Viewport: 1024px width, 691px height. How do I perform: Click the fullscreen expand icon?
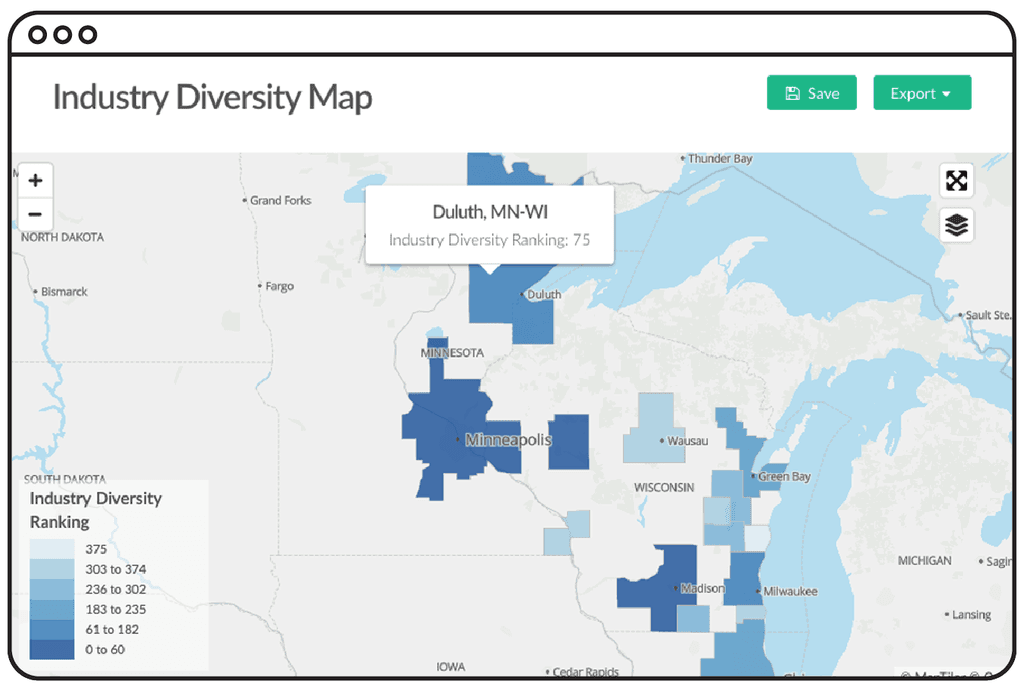[x=956, y=180]
